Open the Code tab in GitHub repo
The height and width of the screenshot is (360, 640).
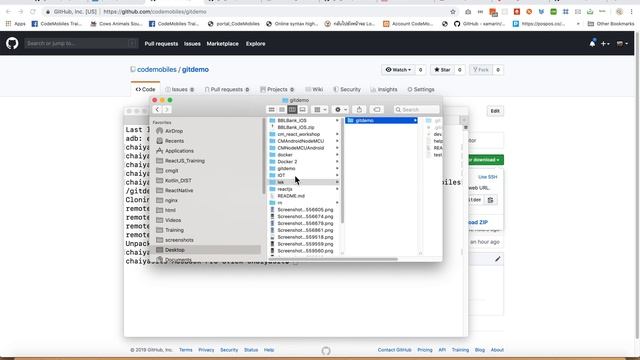point(146,89)
